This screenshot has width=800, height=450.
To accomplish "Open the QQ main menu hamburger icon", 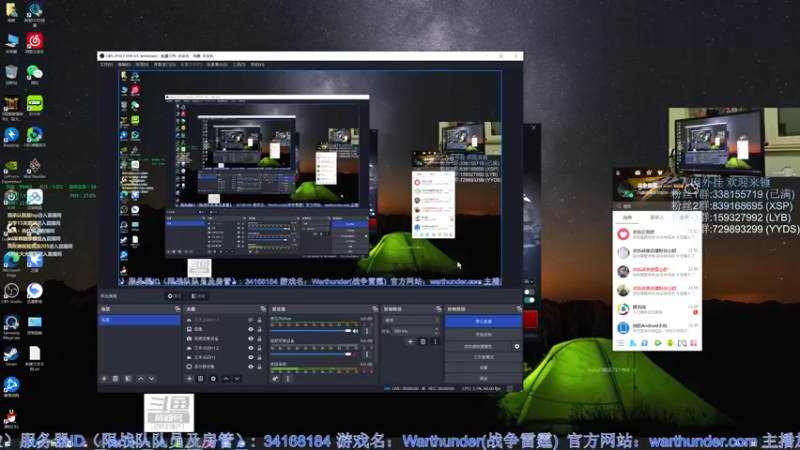I will pos(621,343).
